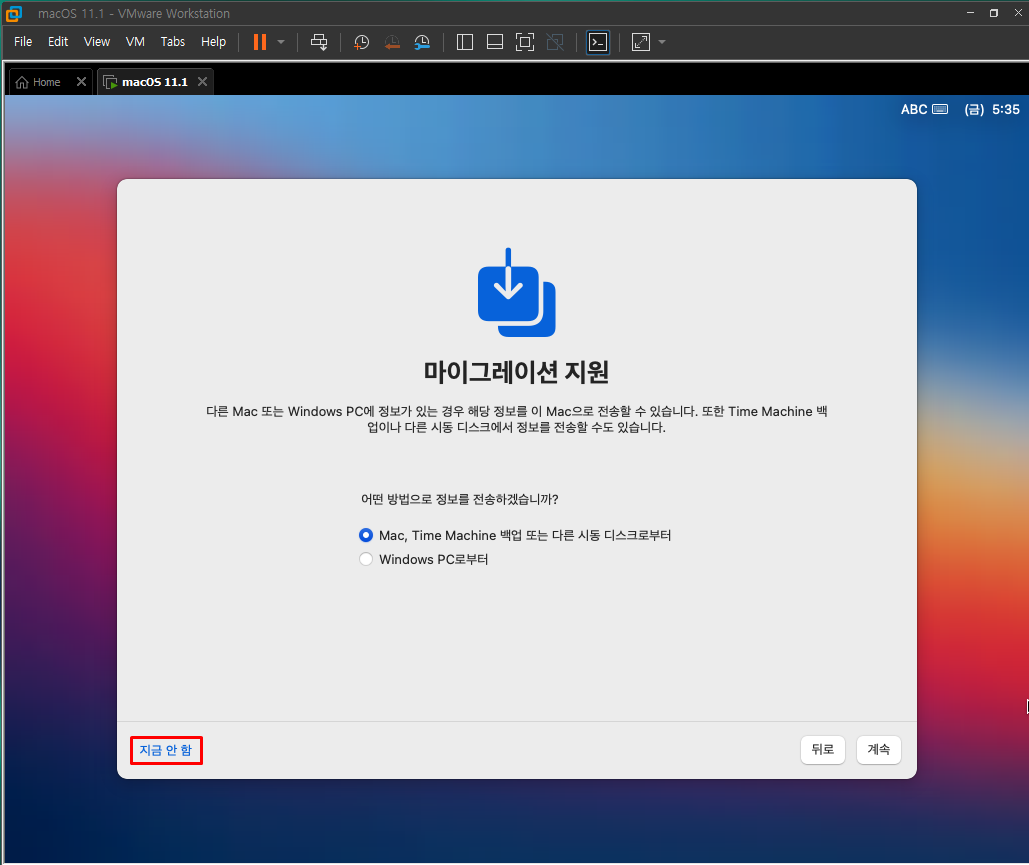Open the VM menu
Screen dimensions: 1029x865
click(x=135, y=41)
